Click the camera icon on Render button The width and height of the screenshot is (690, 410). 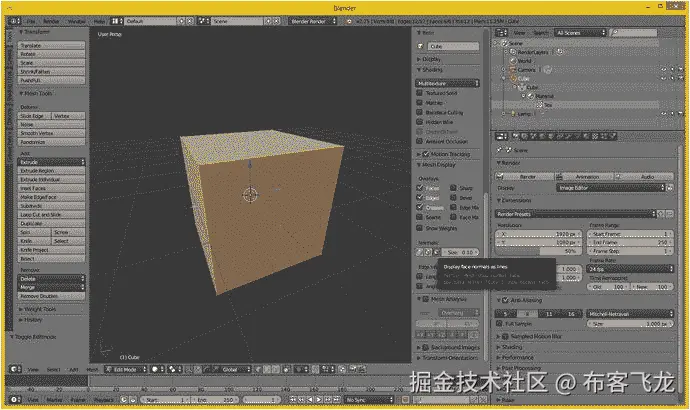[500, 176]
